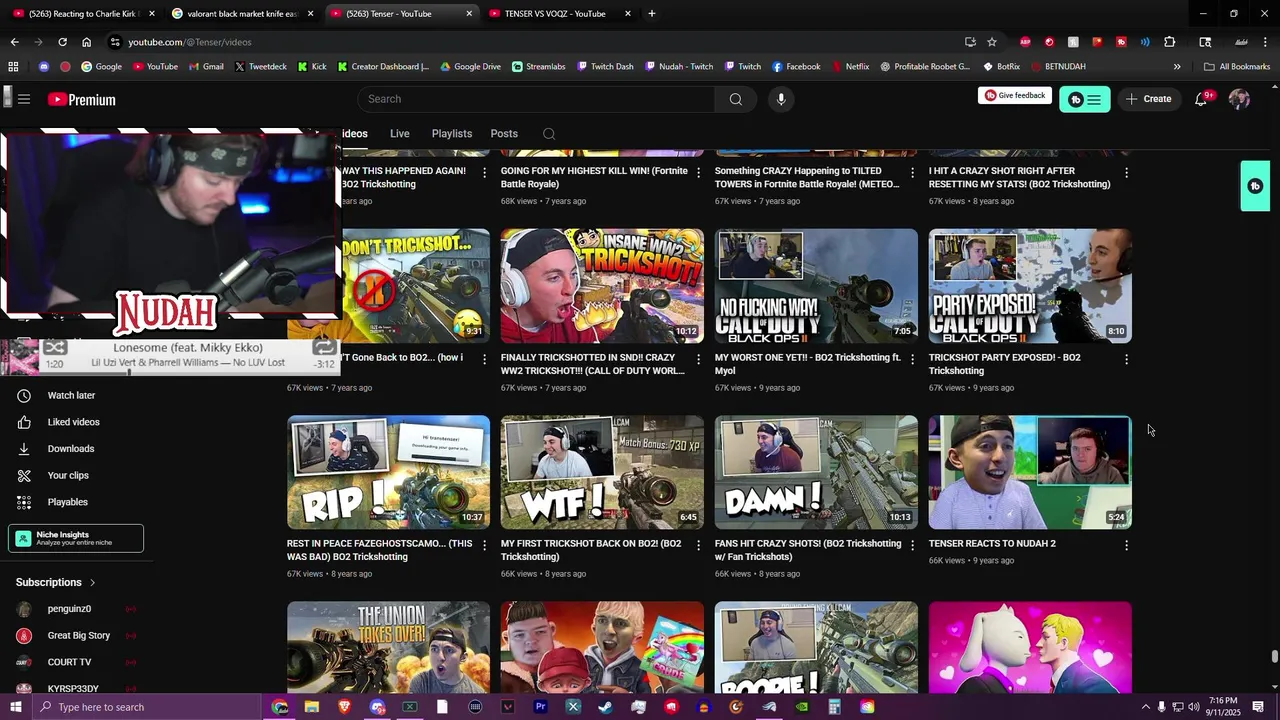Open new browser tab plus button

[x=652, y=14]
